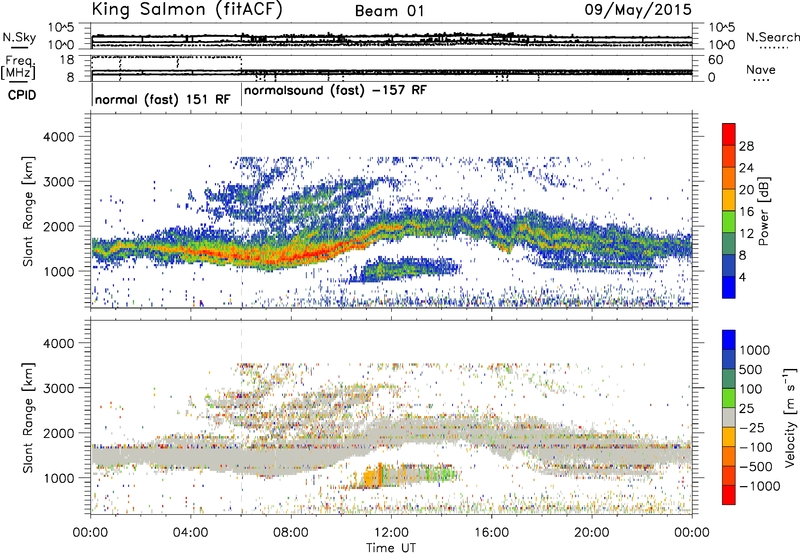800x554 pixels.
Task: Click 'Slant Range [km]' label of power panel
Action: tap(28, 211)
